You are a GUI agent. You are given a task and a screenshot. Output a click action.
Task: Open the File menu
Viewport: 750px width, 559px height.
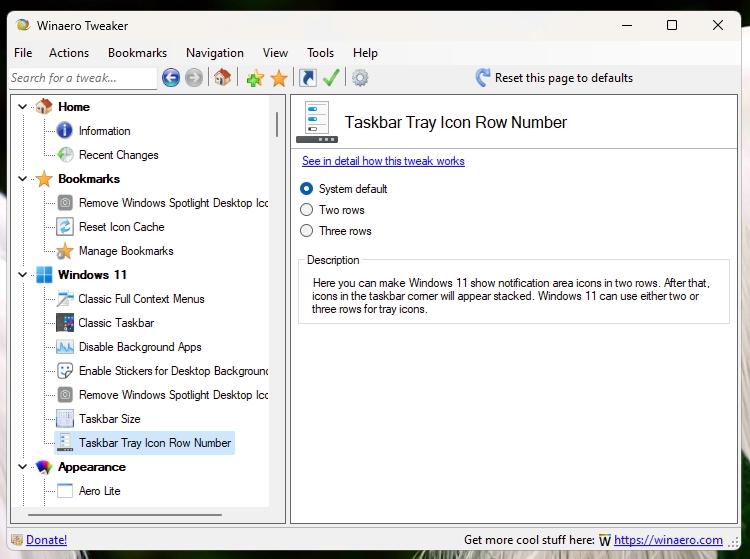click(23, 53)
